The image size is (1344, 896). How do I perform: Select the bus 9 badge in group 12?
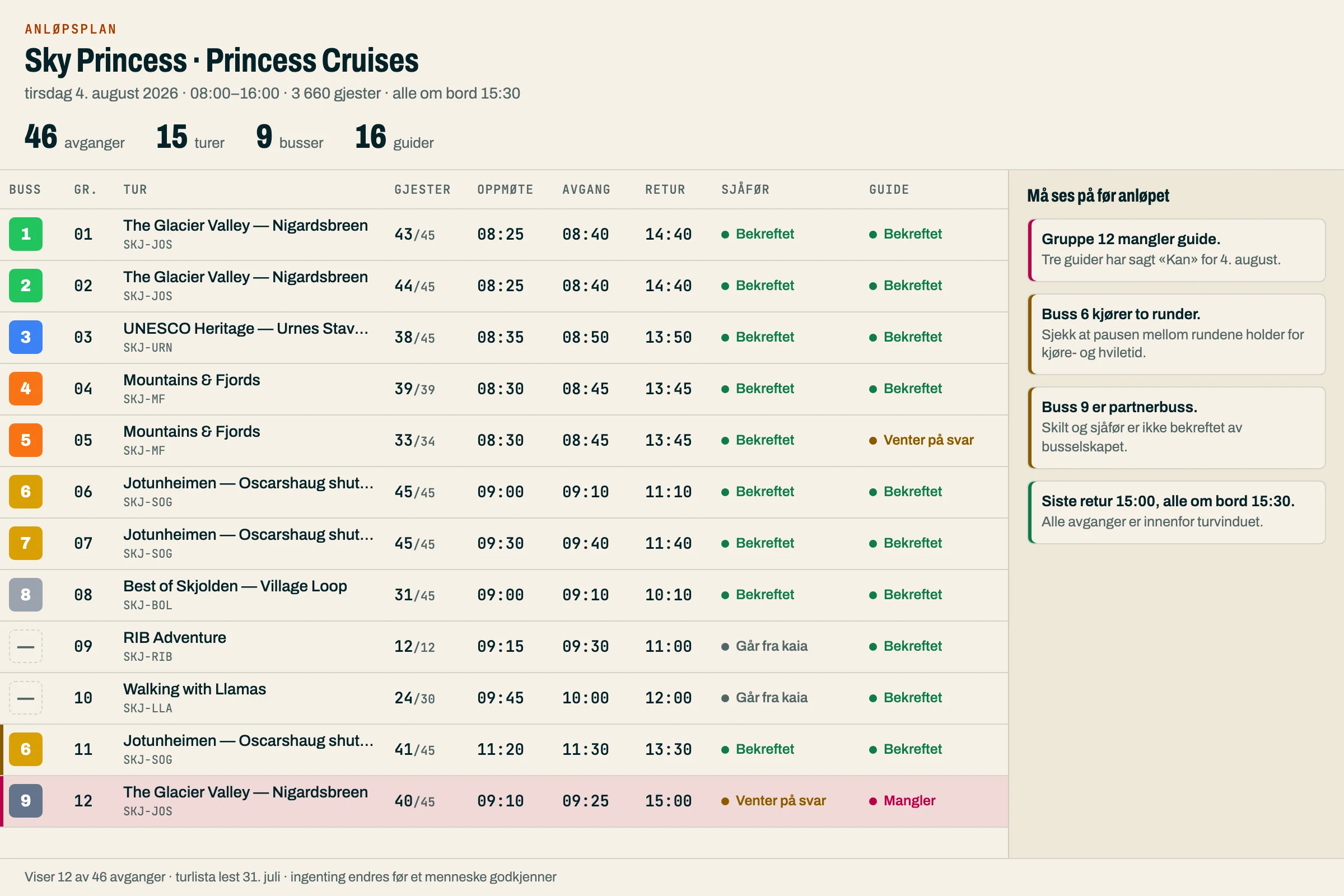coord(26,801)
